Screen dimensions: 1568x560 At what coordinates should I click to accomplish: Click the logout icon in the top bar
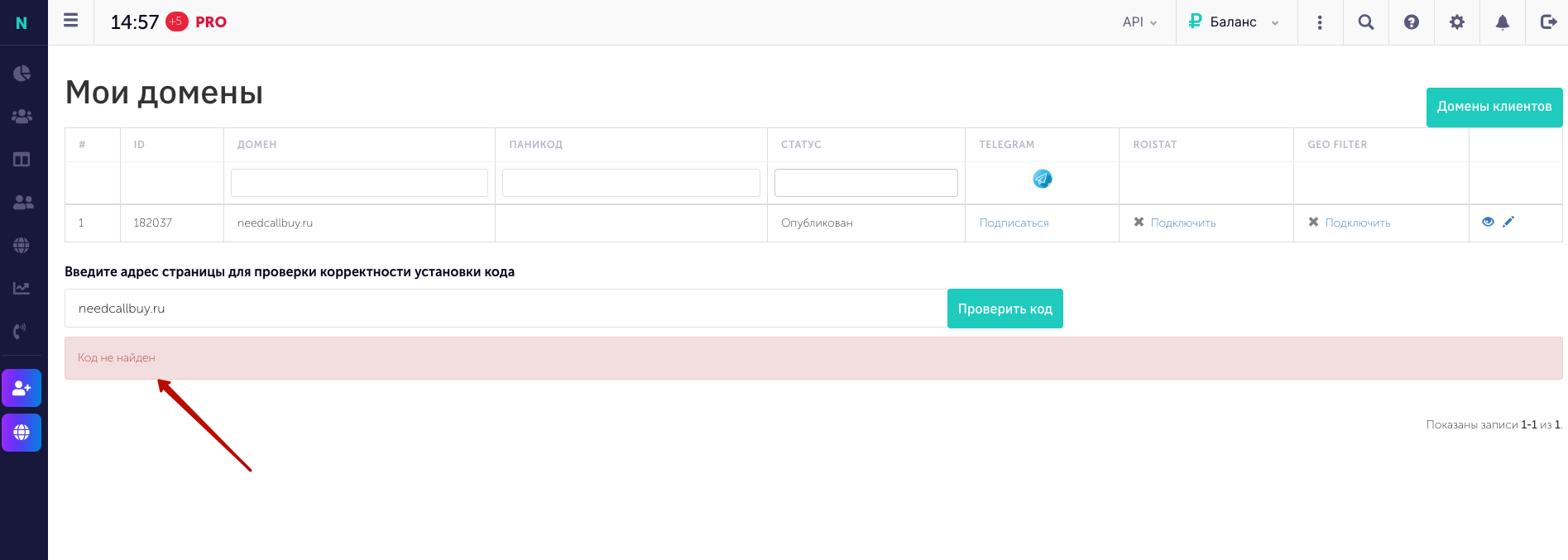coord(1548,22)
